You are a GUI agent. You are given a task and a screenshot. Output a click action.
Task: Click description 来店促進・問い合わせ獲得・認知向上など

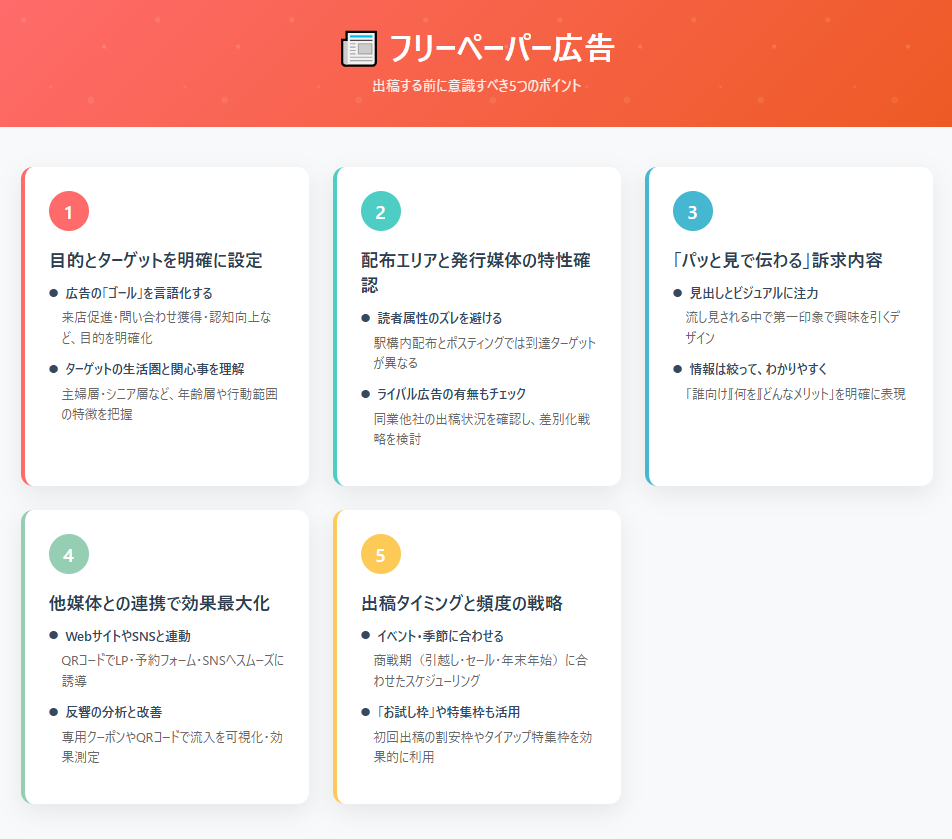point(166,327)
